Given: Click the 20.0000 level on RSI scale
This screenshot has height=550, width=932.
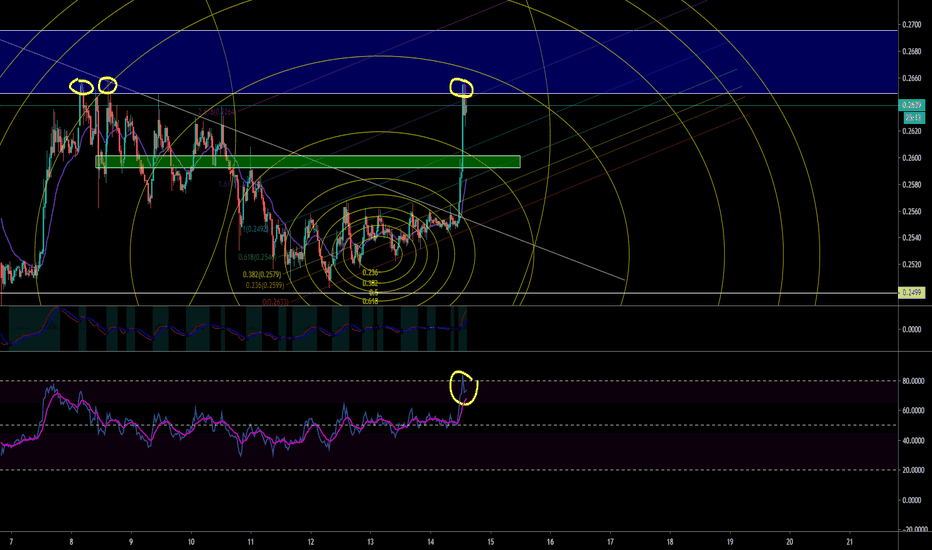Looking at the screenshot, I should coord(913,470).
